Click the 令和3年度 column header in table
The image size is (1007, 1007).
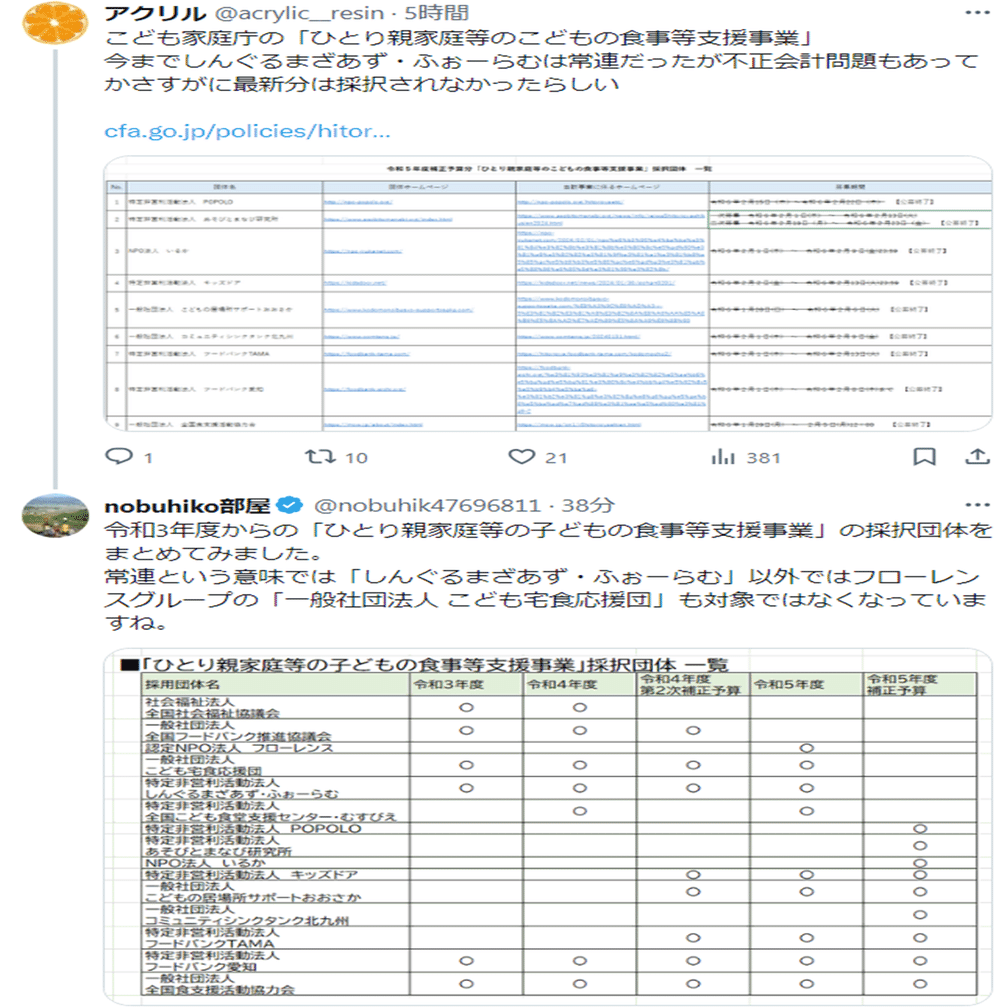pos(466,685)
